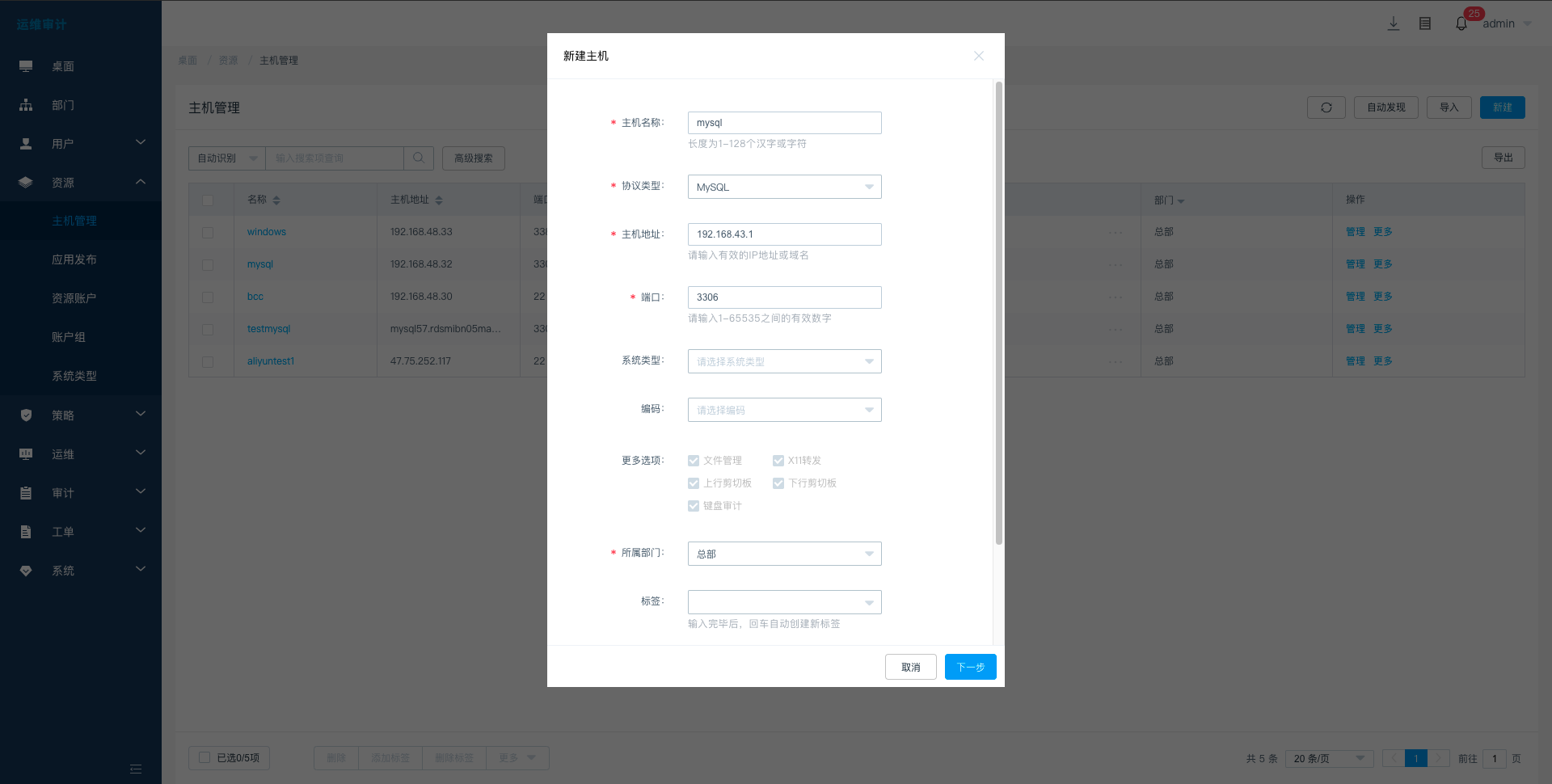The height and width of the screenshot is (784, 1552).
Task: Check the 已选0/5项 checkbox
Action: pyautogui.click(x=205, y=757)
